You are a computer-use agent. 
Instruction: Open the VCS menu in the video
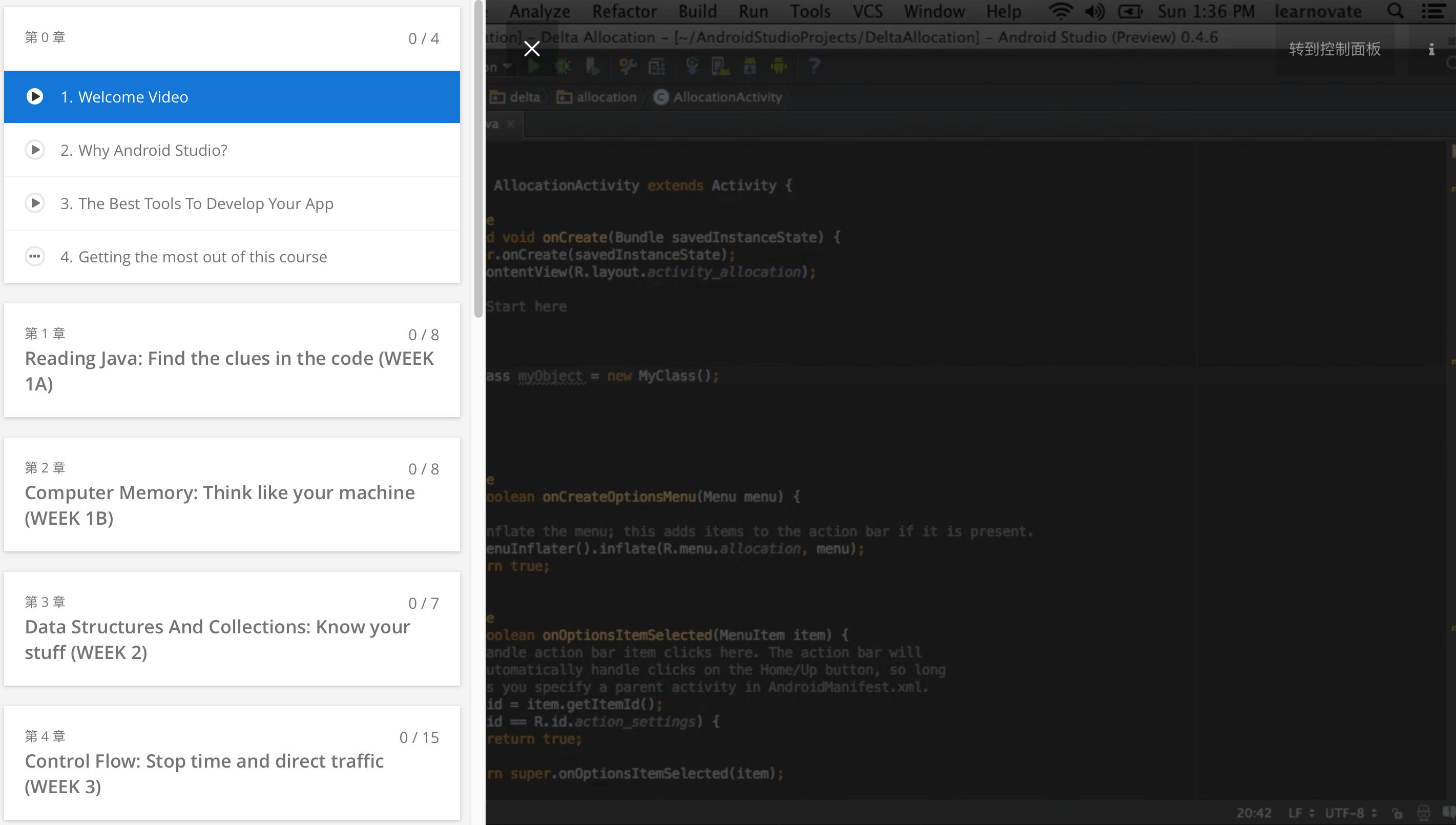coord(867,11)
